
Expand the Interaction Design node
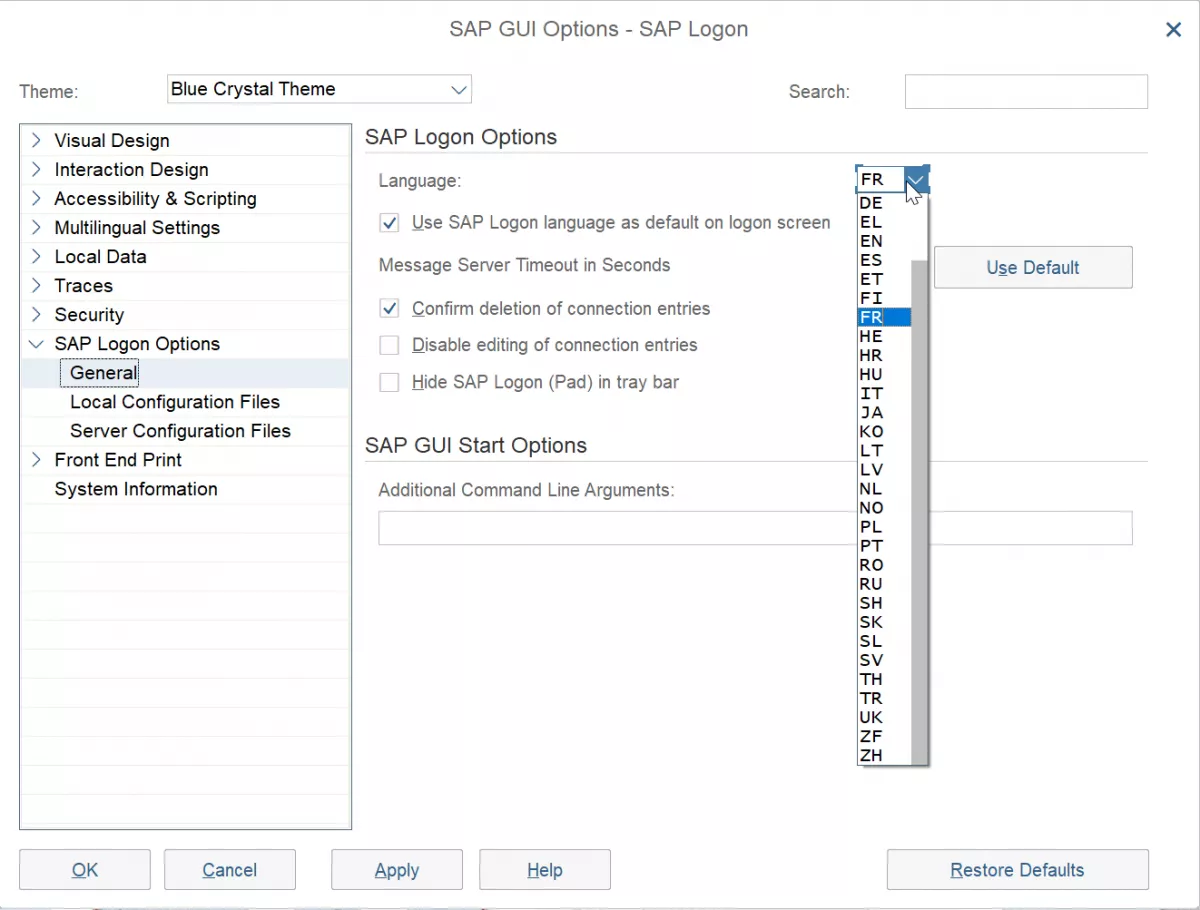37,170
